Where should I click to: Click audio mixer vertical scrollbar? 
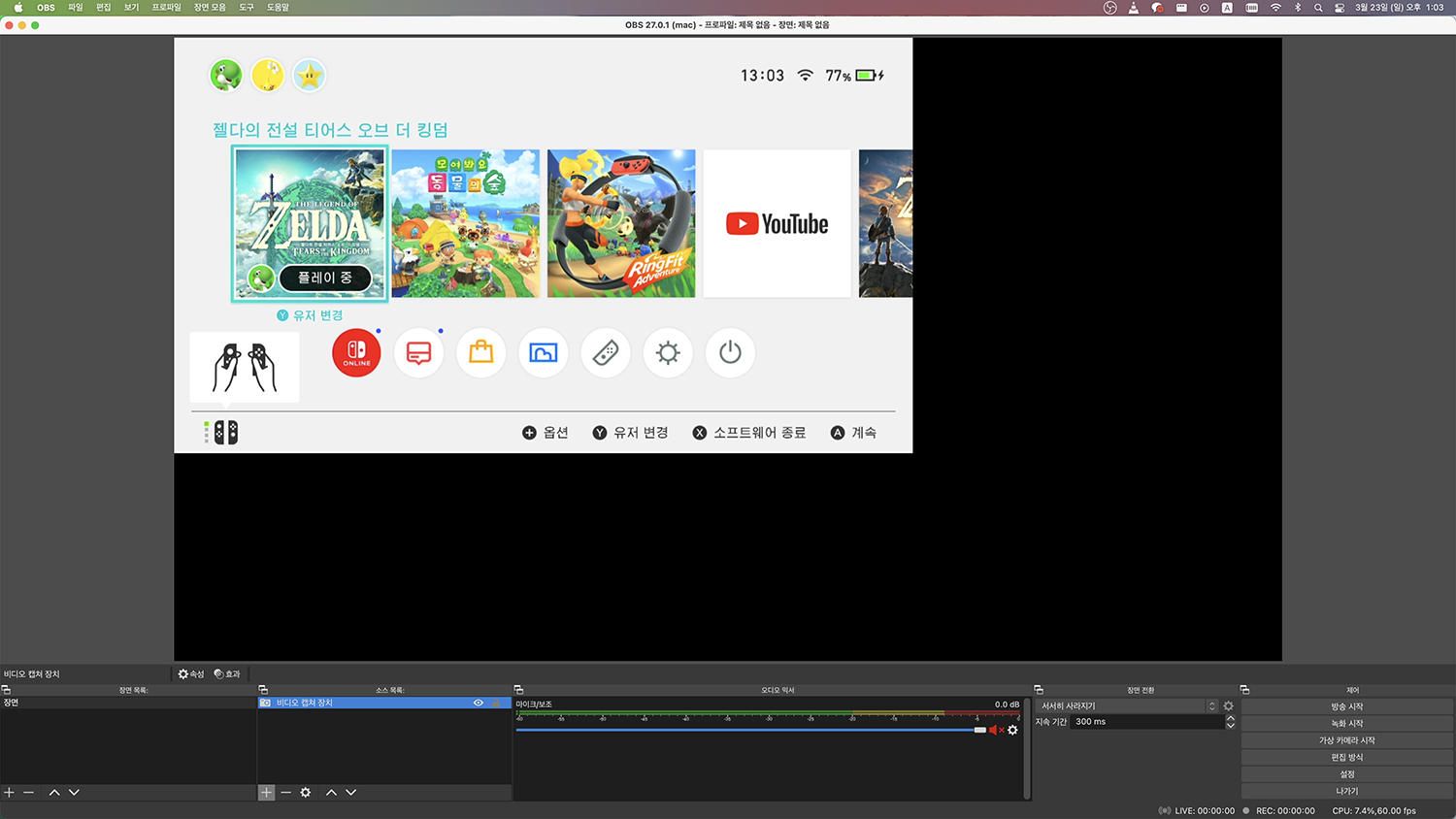coord(1026,747)
